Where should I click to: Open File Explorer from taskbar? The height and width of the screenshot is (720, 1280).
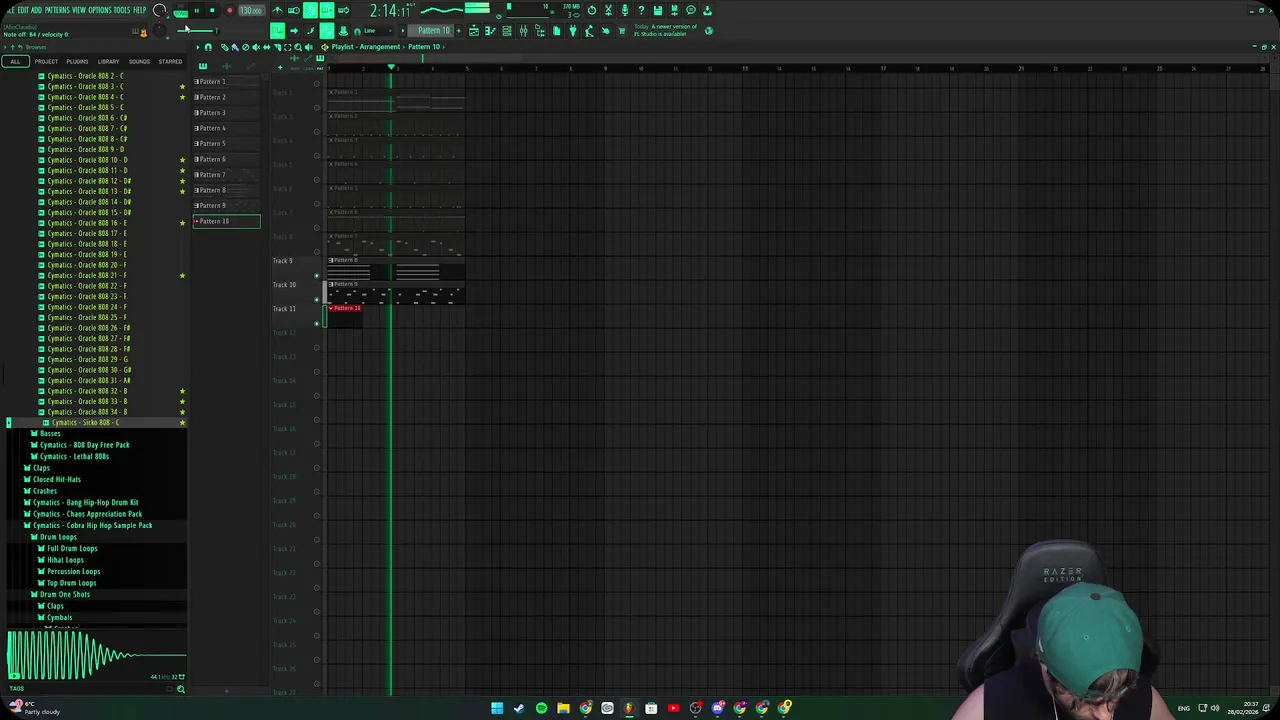[563, 708]
